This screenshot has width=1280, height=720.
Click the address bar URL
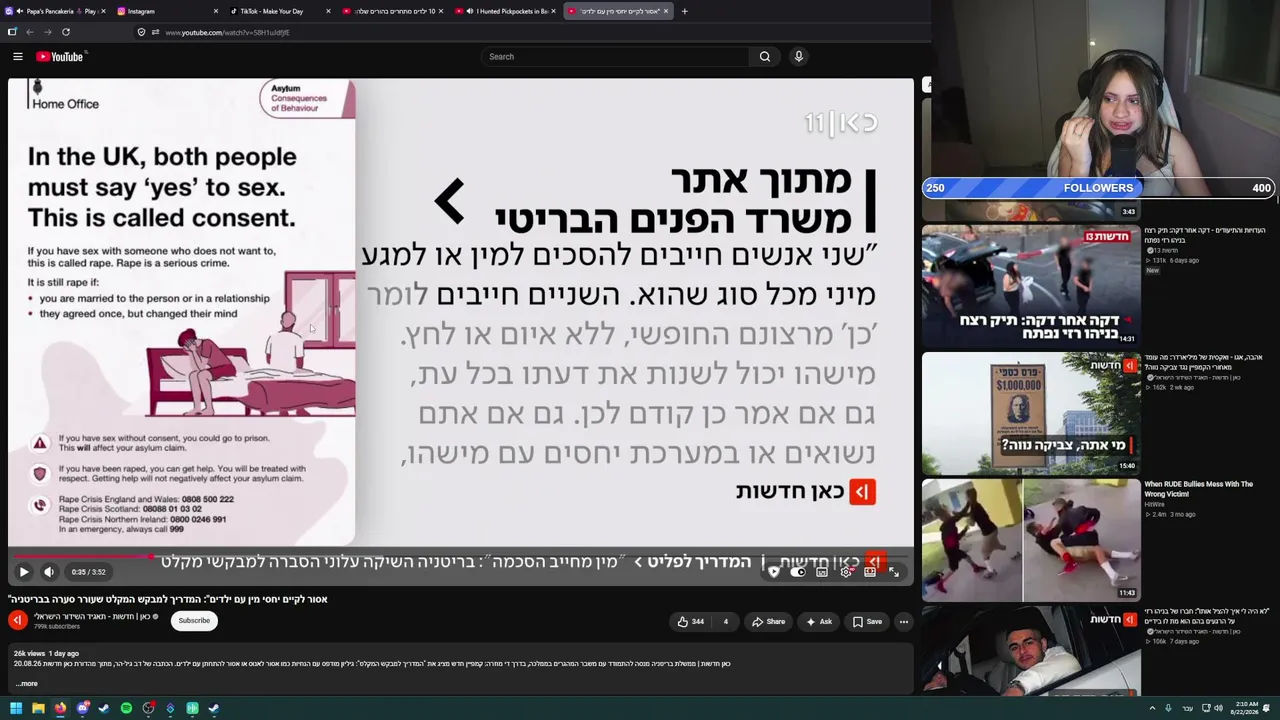pos(227,32)
